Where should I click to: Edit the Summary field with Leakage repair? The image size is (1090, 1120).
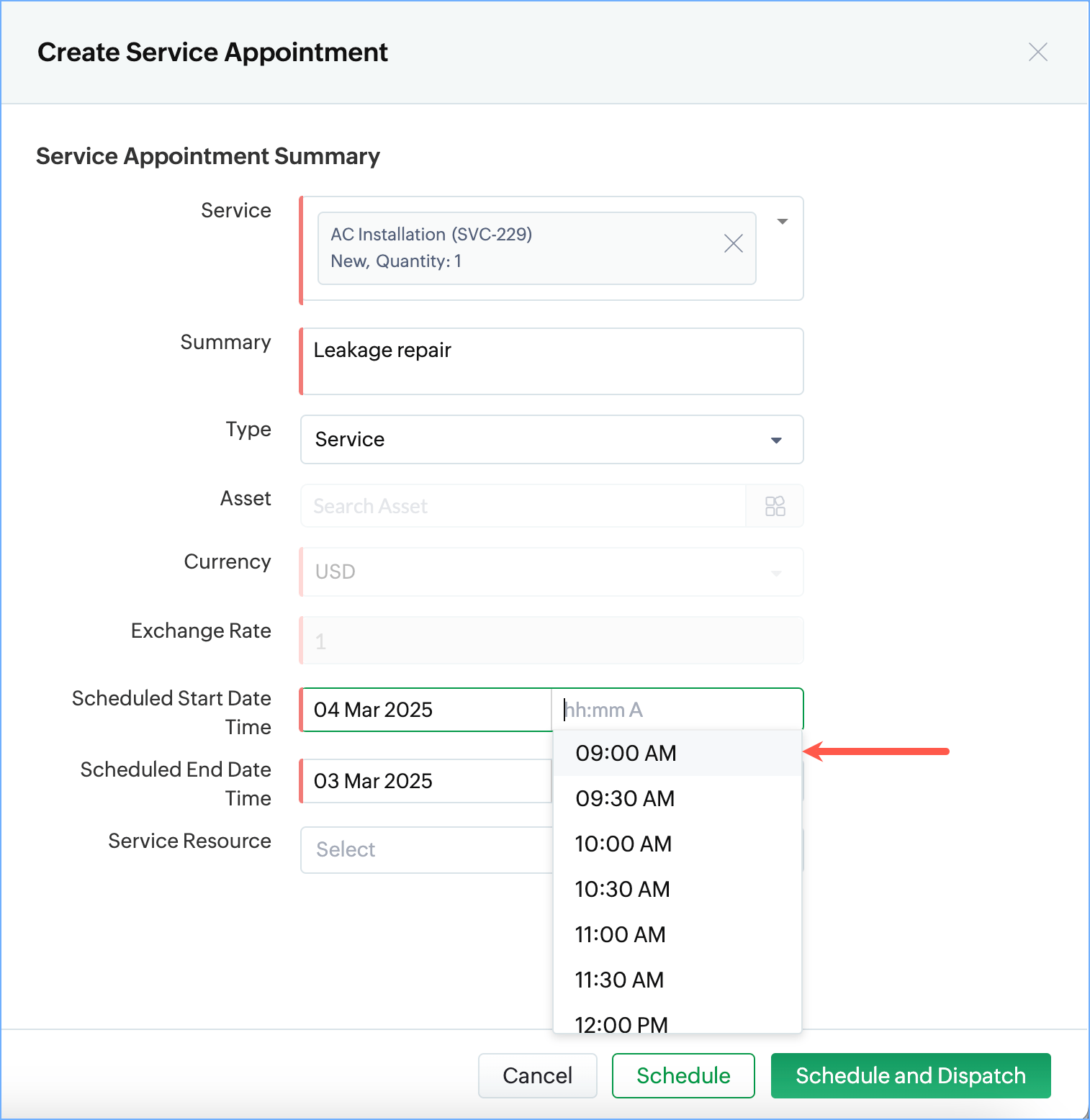pyautogui.click(x=551, y=361)
